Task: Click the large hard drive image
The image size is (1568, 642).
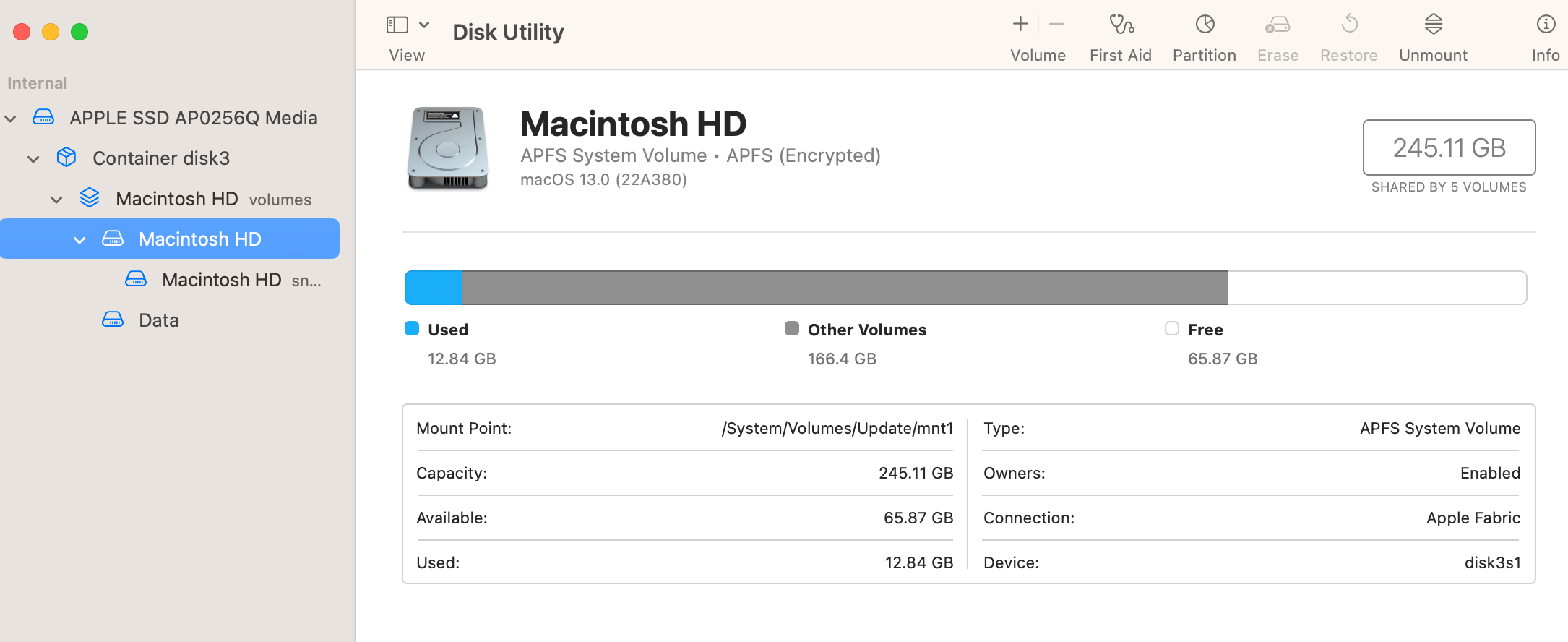Action: tap(448, 148)
